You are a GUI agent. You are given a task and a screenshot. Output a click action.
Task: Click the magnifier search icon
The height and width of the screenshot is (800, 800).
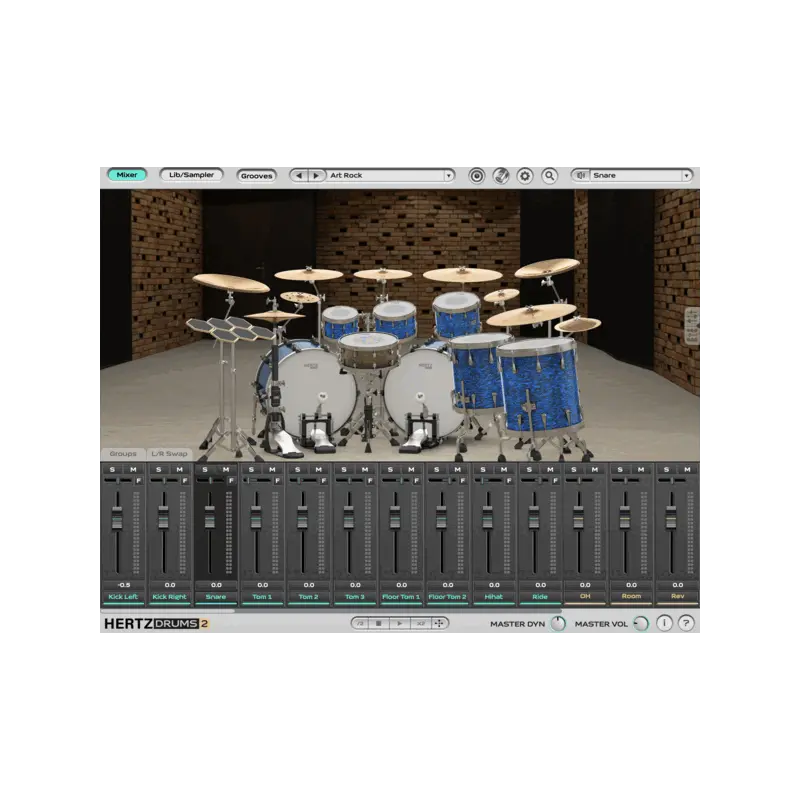549,176
